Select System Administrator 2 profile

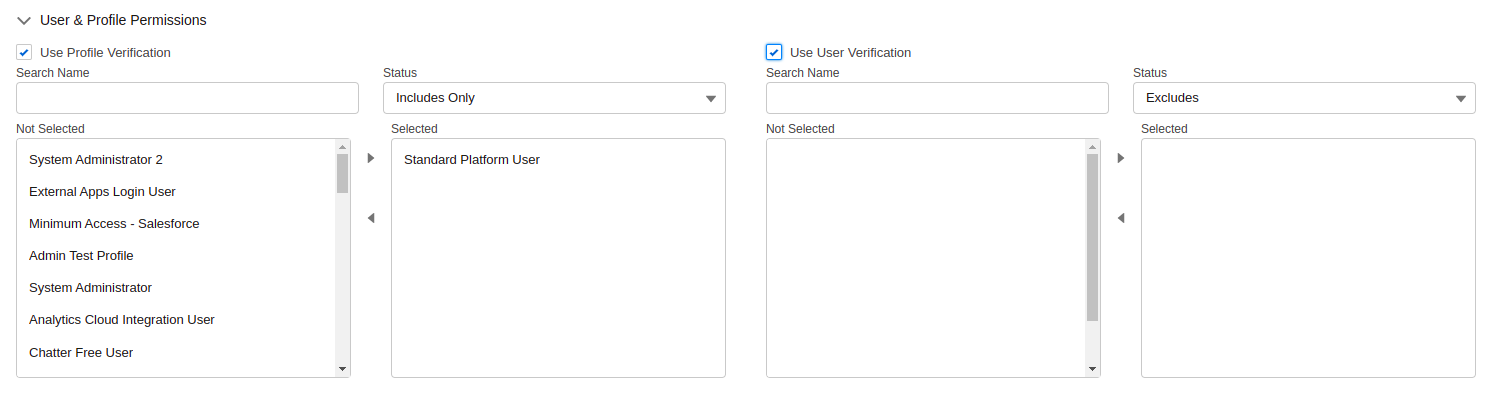(96, 160)
